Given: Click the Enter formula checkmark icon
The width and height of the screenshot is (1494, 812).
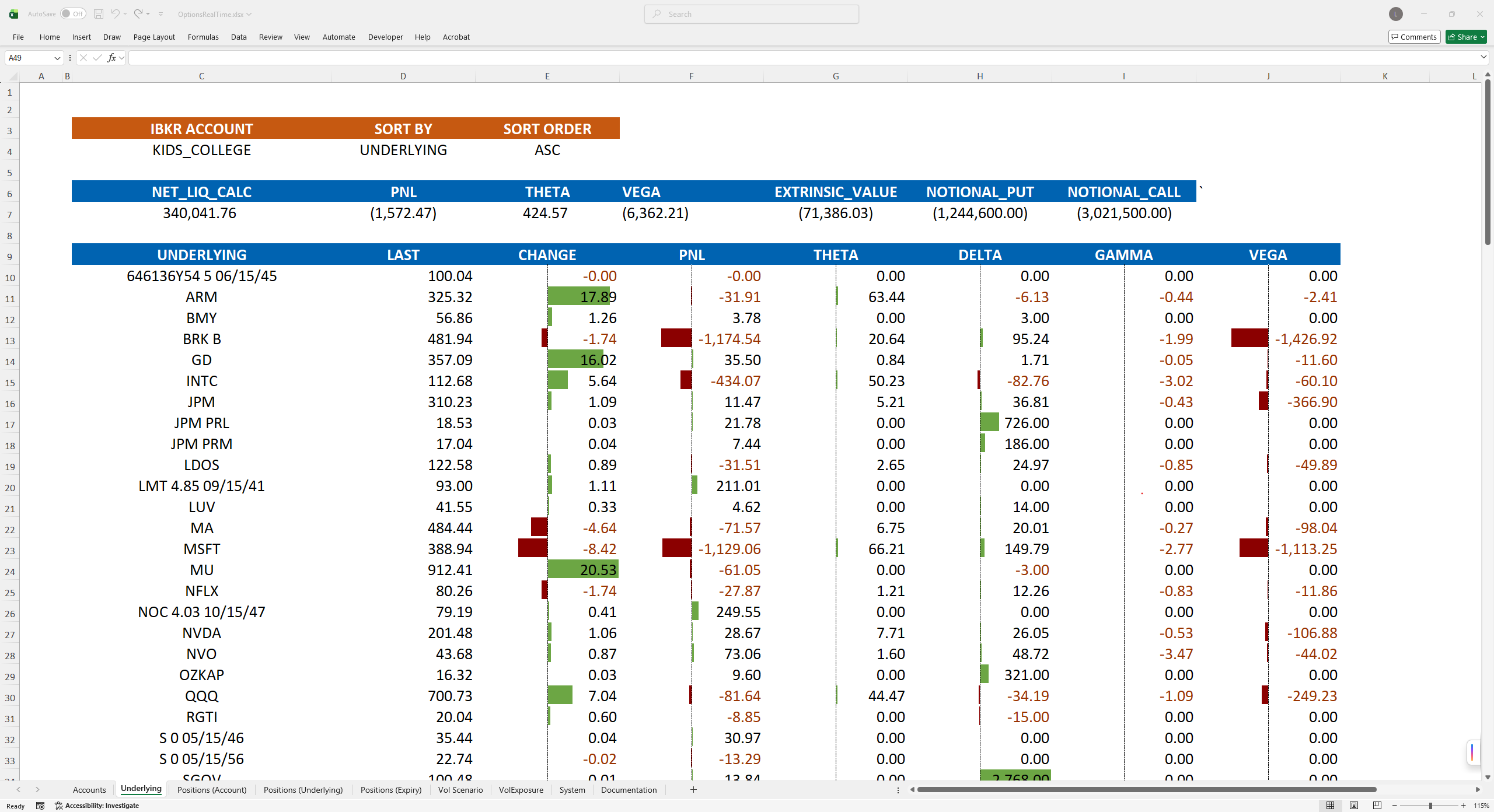Looking at the screenshot, I should 97,58.
